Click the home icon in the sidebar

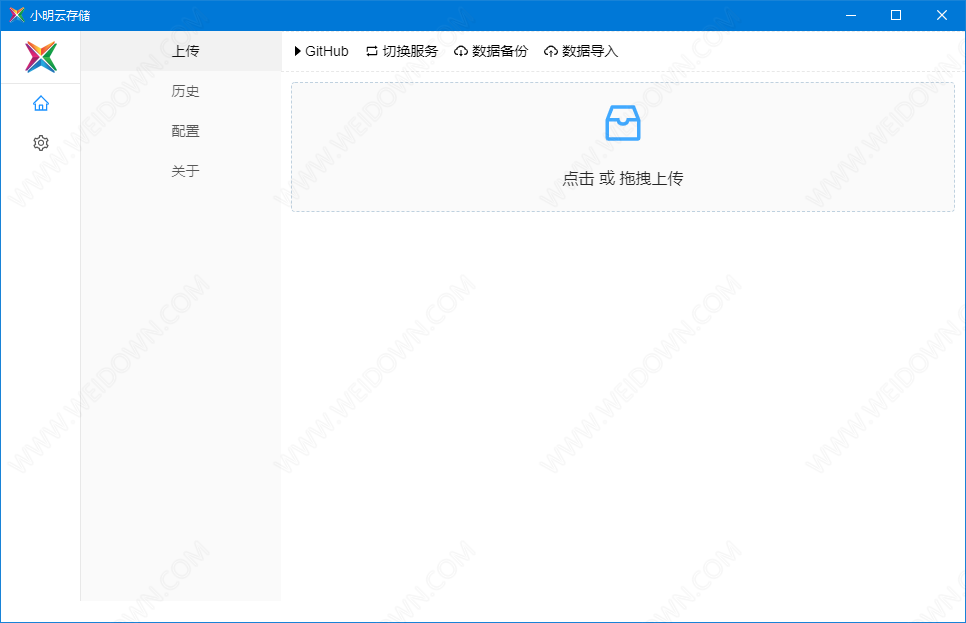[41, 103]
